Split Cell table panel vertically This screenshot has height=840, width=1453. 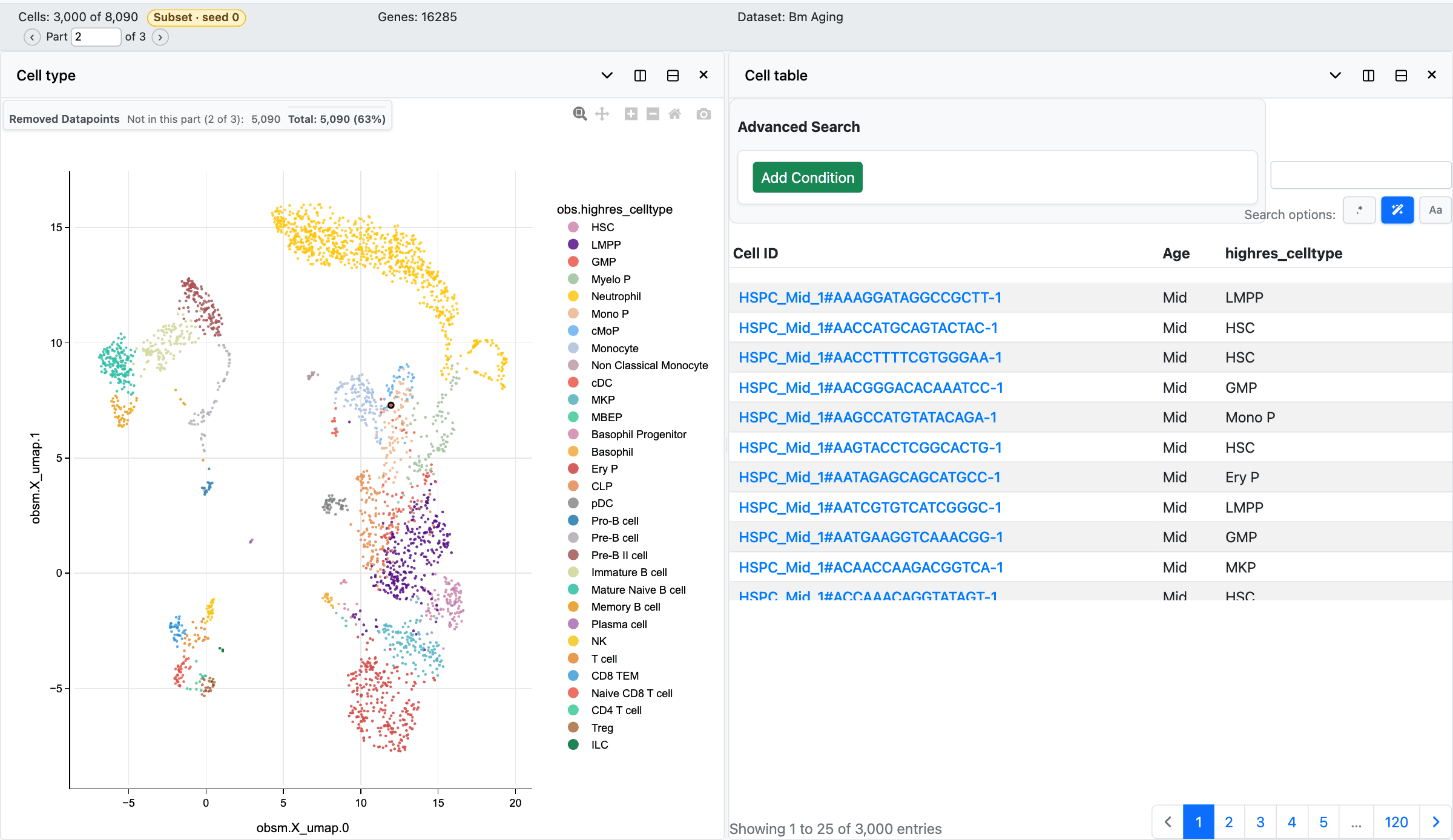click(1368, 76)
